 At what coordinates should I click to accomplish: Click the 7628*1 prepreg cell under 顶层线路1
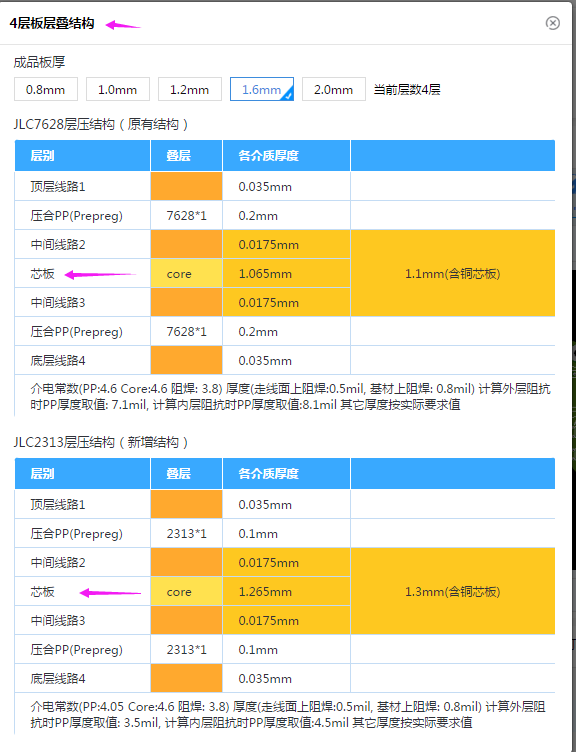tap(187, 216)
